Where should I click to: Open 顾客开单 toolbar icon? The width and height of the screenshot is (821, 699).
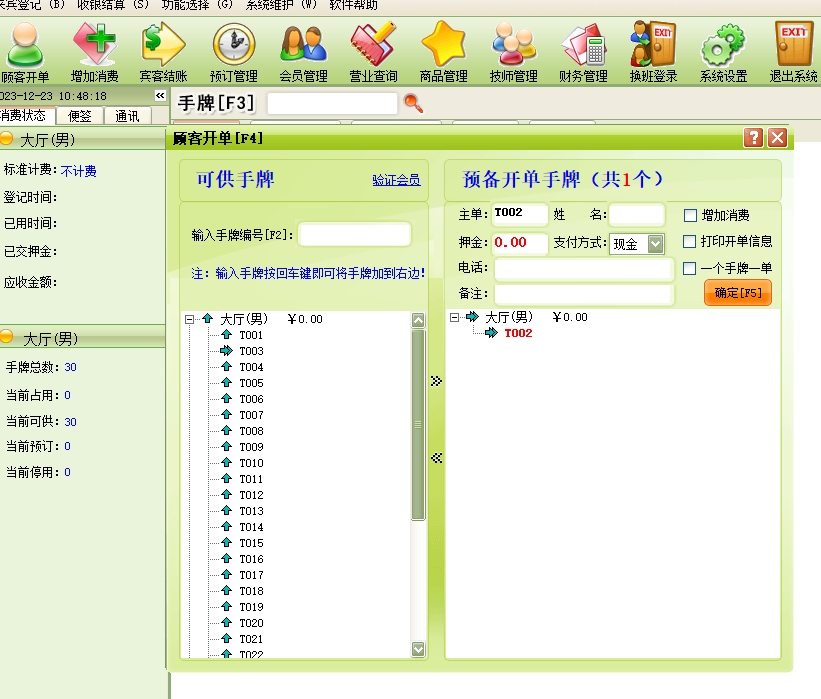(25, 50)
